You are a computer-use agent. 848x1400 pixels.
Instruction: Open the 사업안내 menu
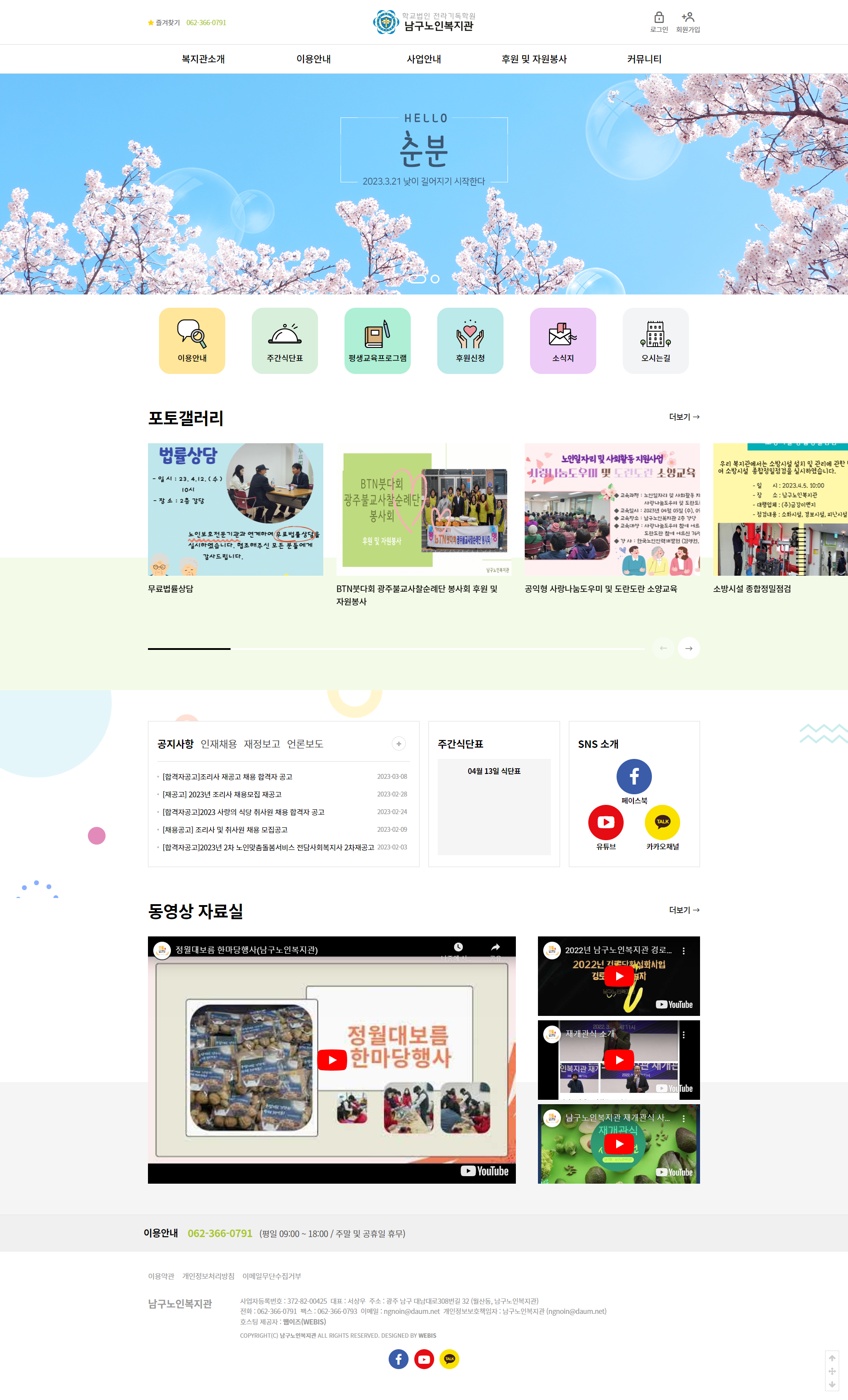click(x=424, y=59)
